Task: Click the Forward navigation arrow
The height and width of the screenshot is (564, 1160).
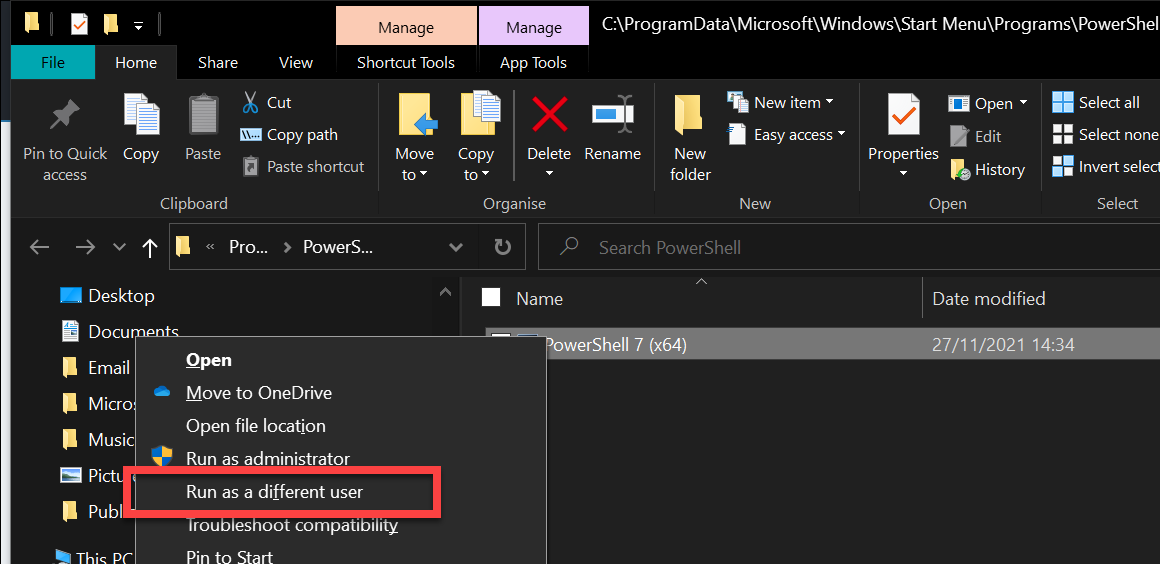Action: point(85,246)
